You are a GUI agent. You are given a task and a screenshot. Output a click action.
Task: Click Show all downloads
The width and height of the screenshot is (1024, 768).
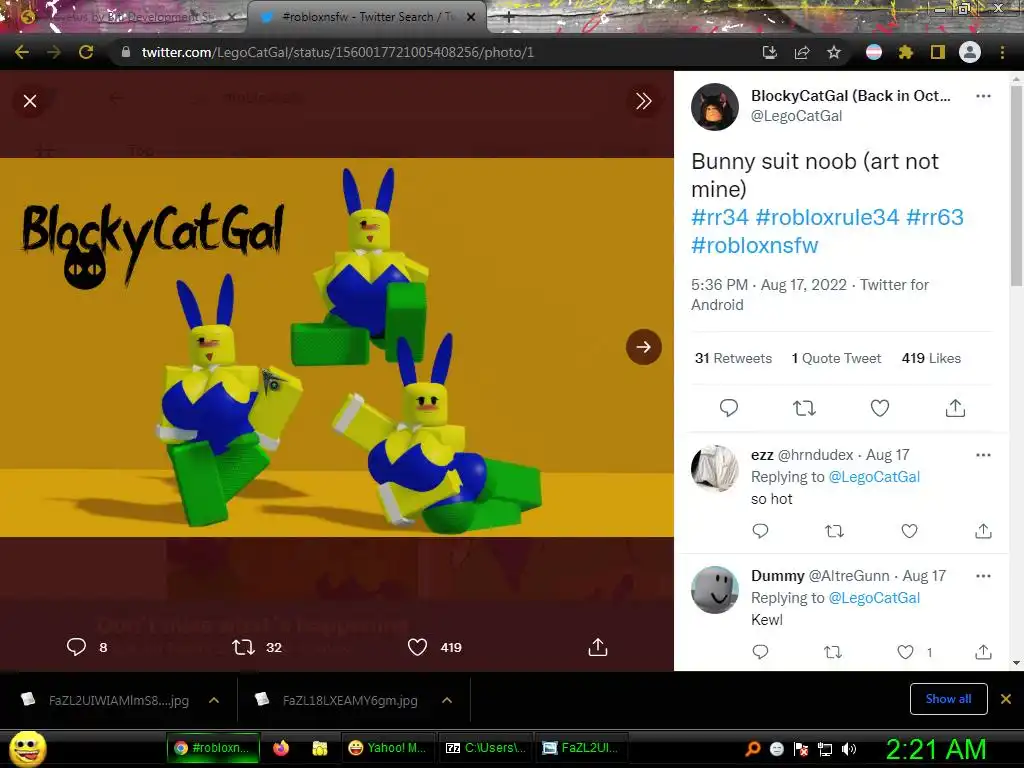(948, 699)
